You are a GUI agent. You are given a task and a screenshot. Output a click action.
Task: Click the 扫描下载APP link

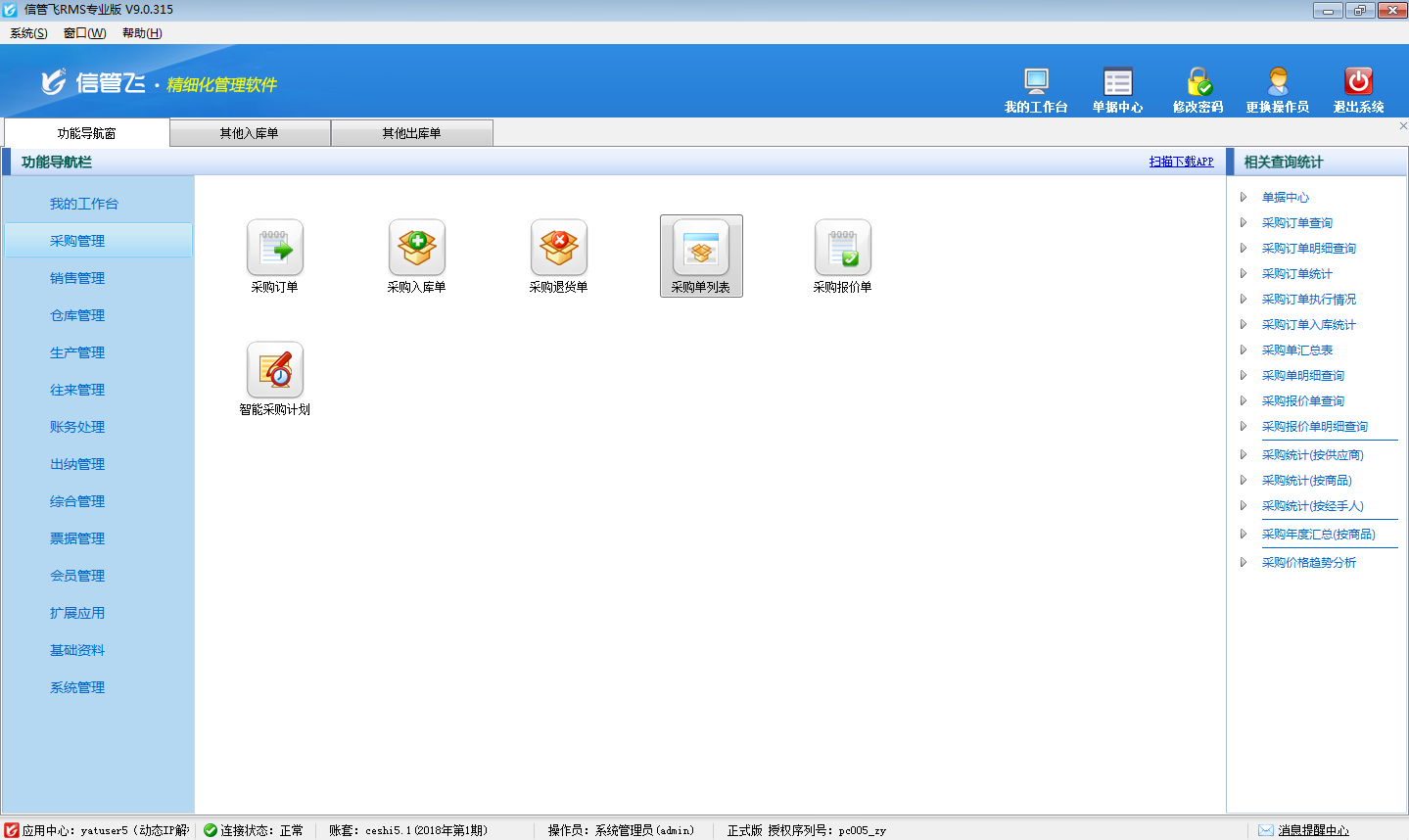tap(1181, 162)
